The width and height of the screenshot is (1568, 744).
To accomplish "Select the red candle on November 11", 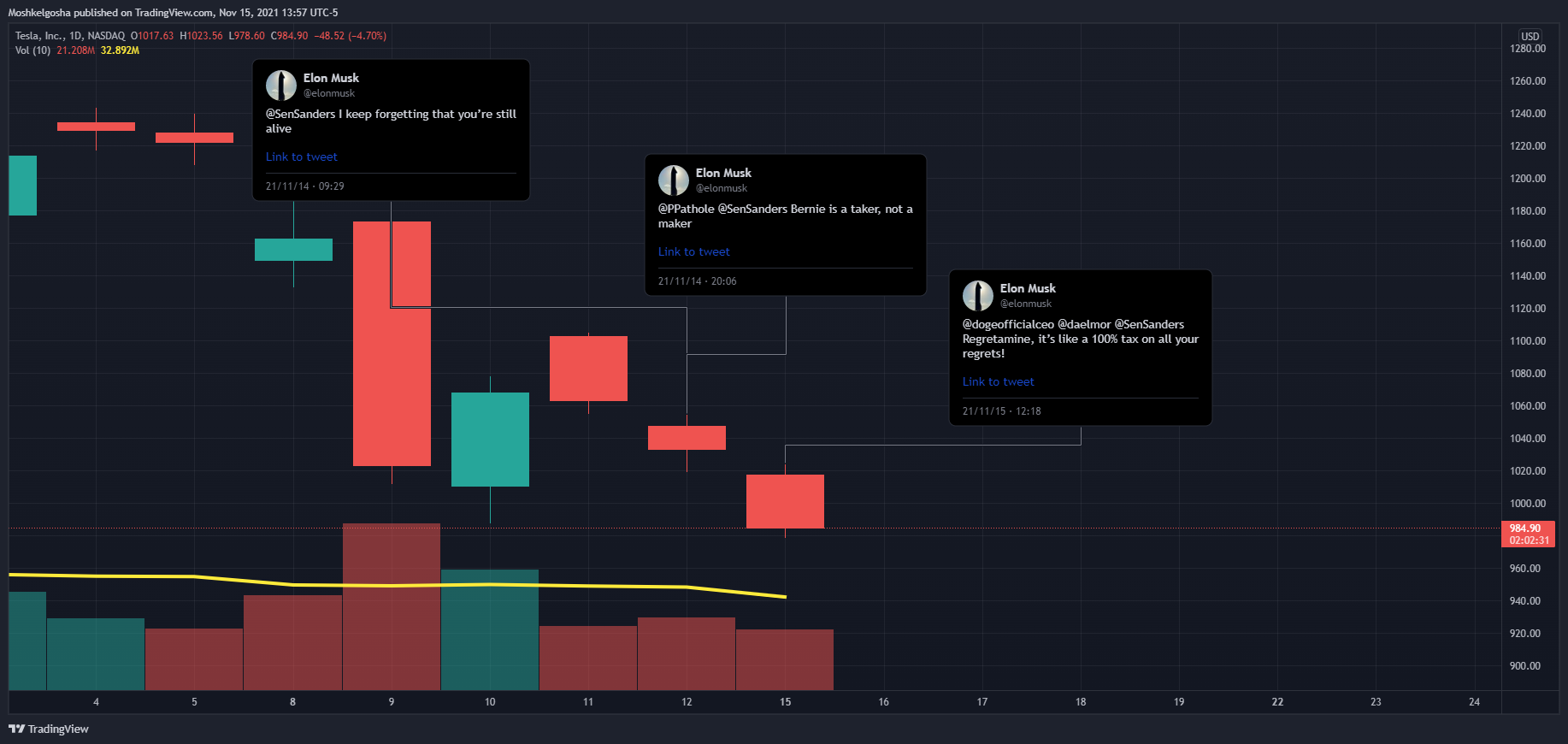I will tap(588, 369).
